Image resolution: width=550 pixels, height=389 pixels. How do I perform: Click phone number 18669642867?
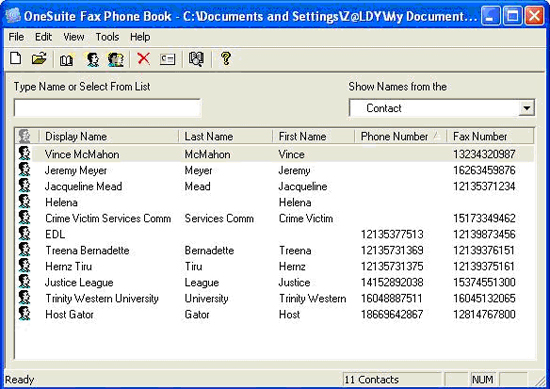click(x=392, y=314)
